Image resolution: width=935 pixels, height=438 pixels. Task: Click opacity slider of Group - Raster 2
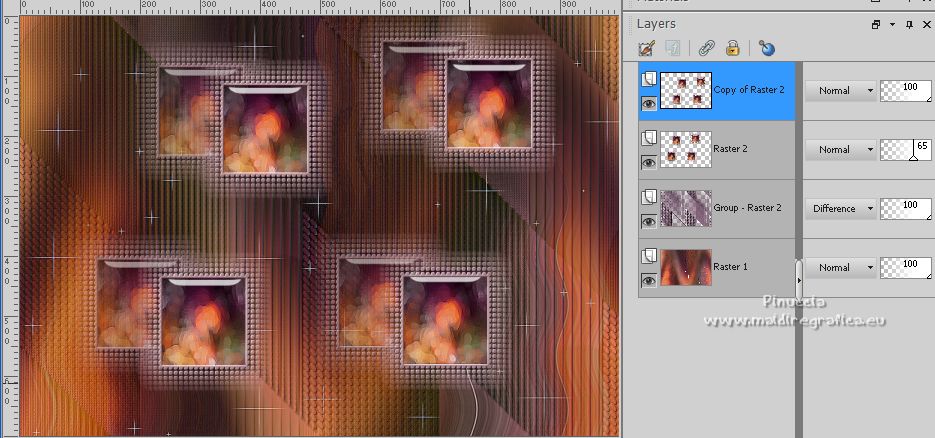(x=906, y=209)
